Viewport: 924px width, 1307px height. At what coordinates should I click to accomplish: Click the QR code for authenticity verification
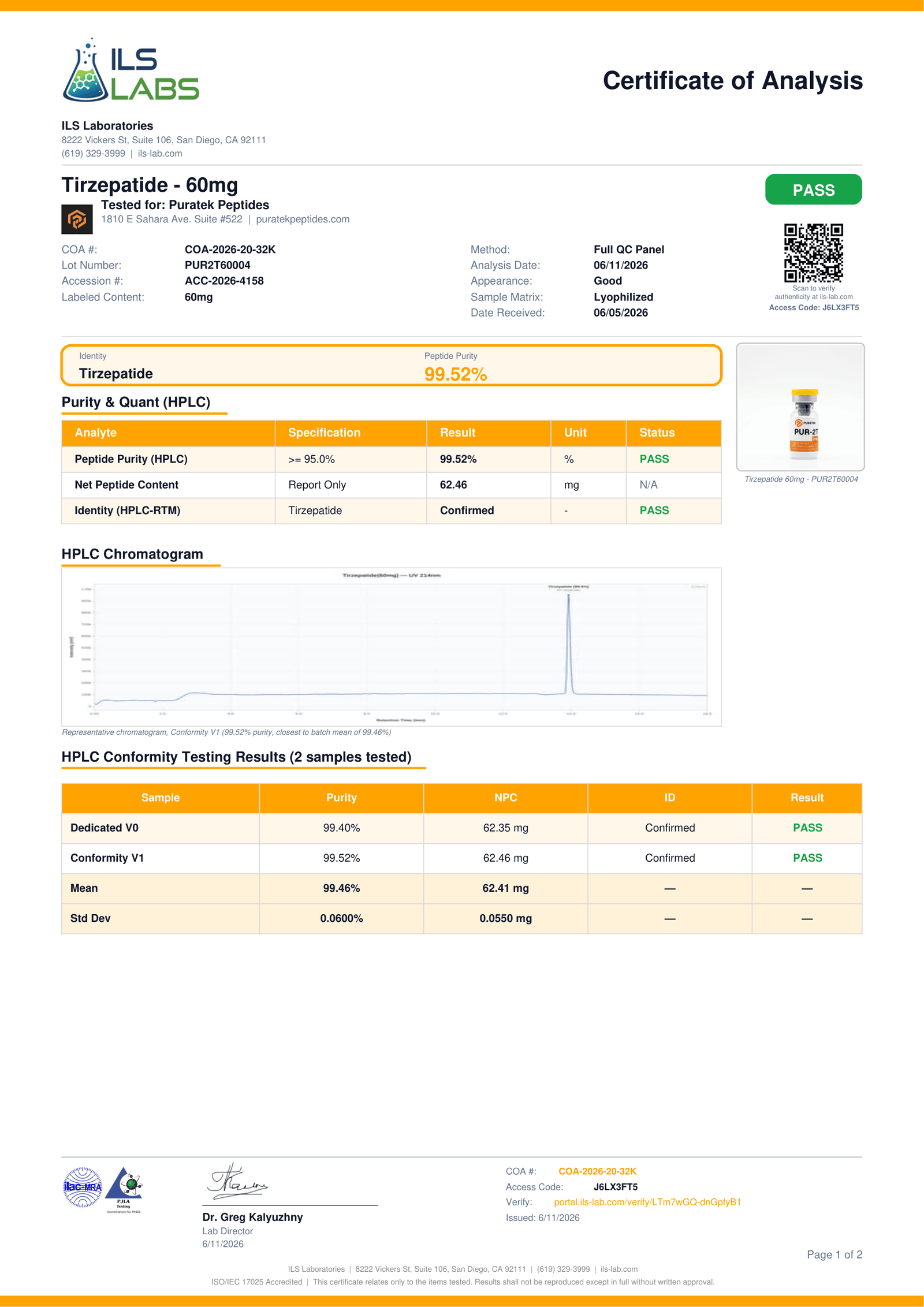813,252
